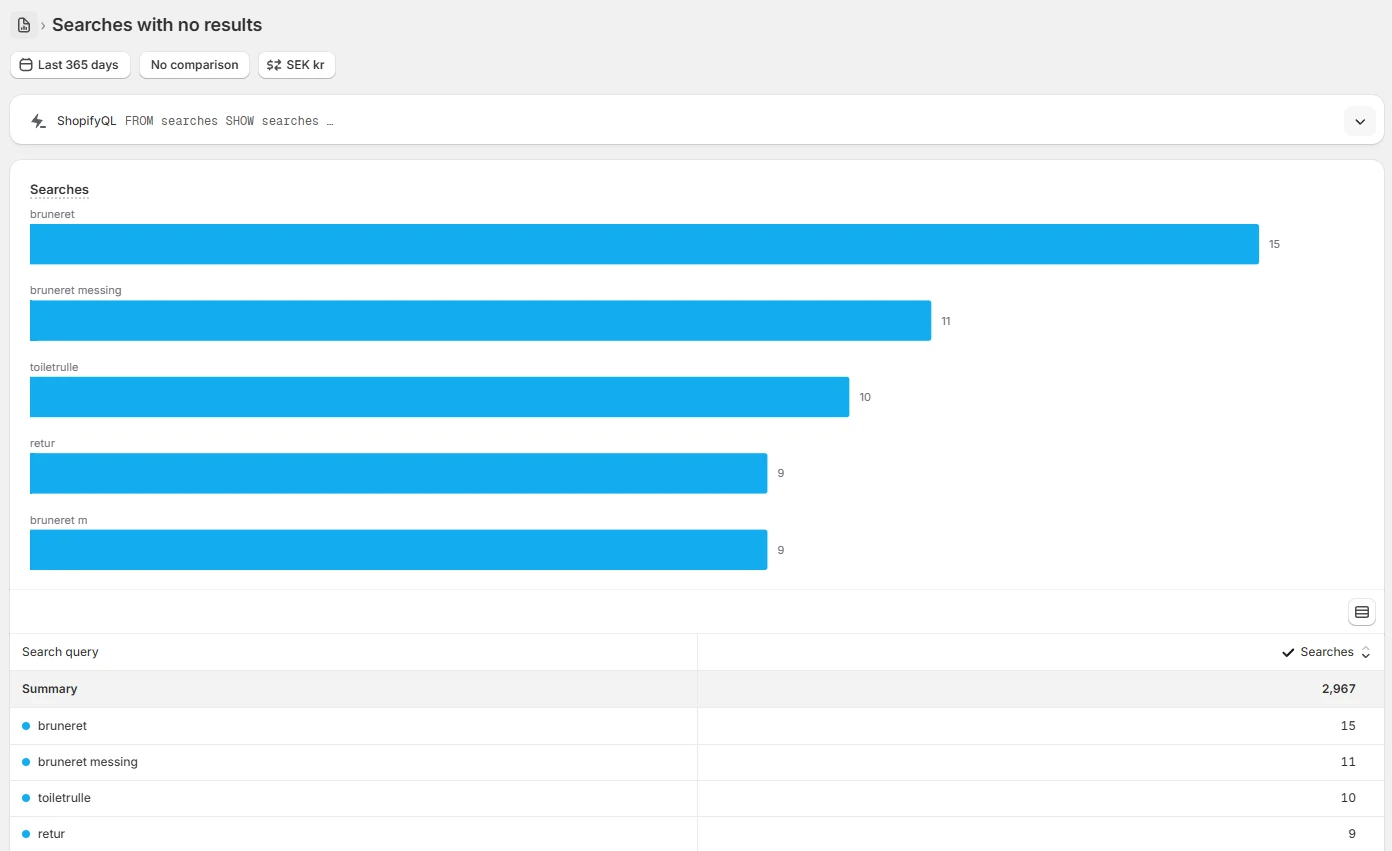
Task: Click the bruneret table row label
Action: click(x=62, y=726)
